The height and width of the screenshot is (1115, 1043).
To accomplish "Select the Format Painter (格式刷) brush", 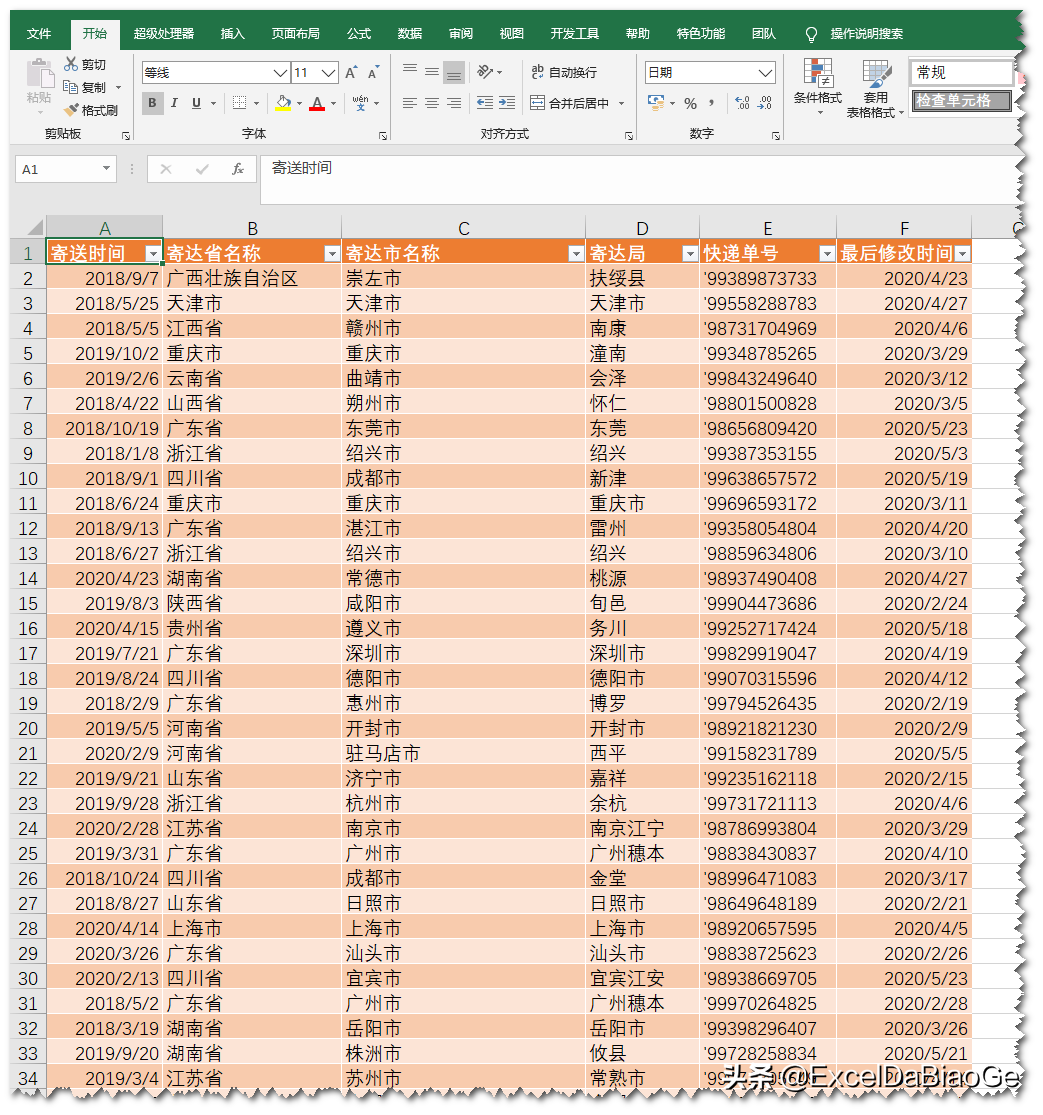I will (71, 110).
